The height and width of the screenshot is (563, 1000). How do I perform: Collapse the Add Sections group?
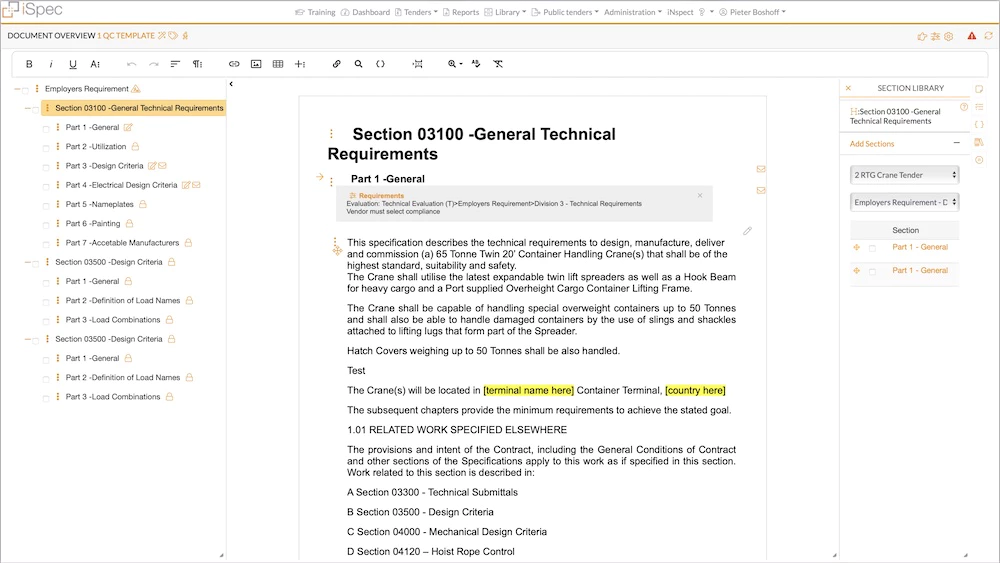point(957,143)
